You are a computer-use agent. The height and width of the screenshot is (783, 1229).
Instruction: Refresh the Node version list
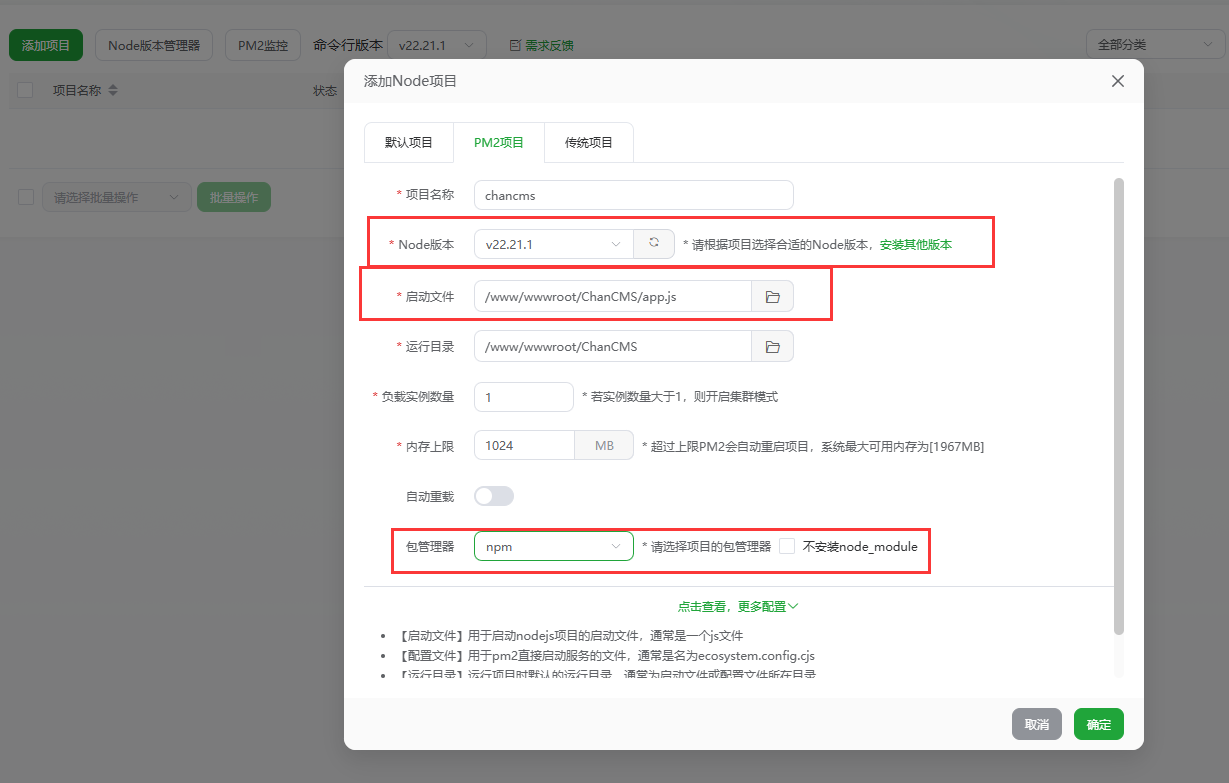tap(654, 243)
